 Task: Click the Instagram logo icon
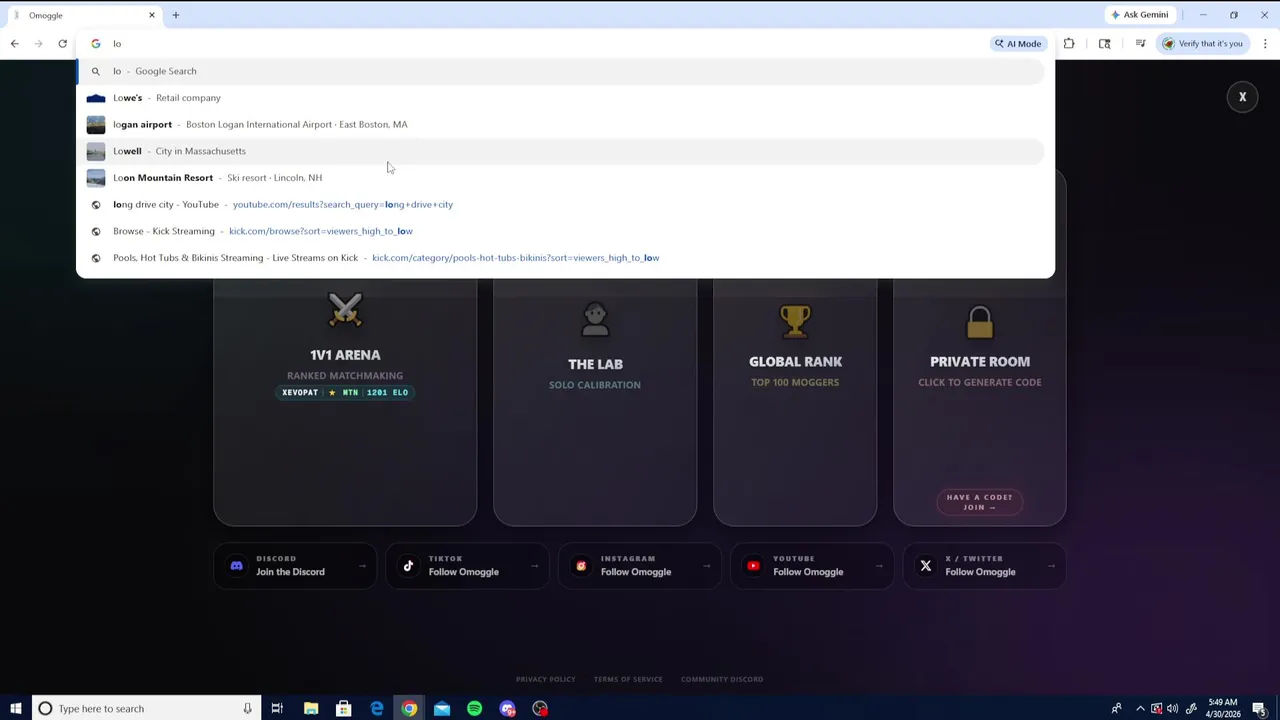pos(581,566)
